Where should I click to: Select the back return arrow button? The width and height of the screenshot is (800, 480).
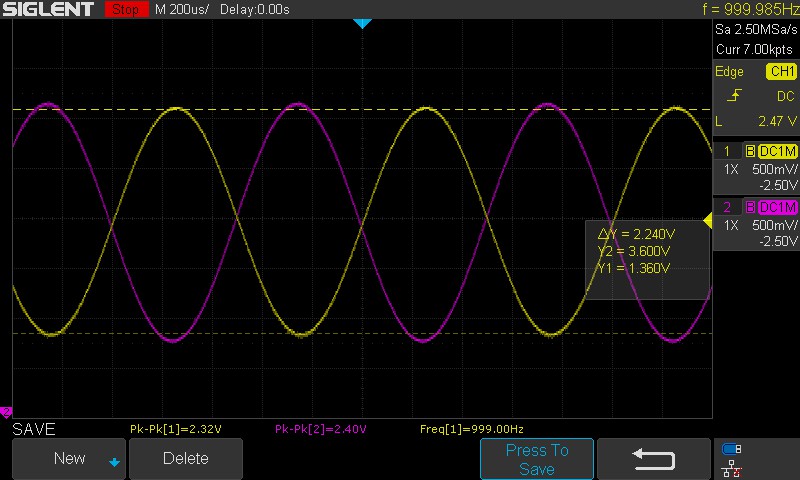click(654, 459)
